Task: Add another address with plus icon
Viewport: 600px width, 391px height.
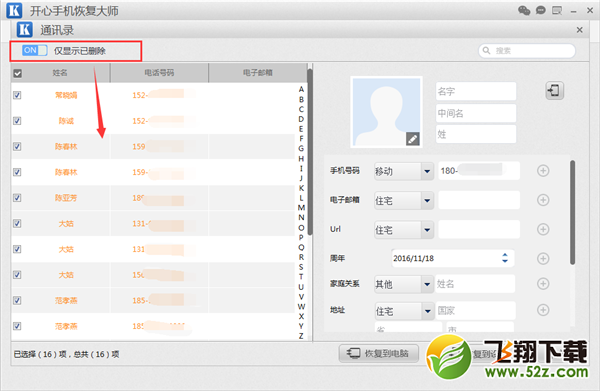Action: pos(543,310)
